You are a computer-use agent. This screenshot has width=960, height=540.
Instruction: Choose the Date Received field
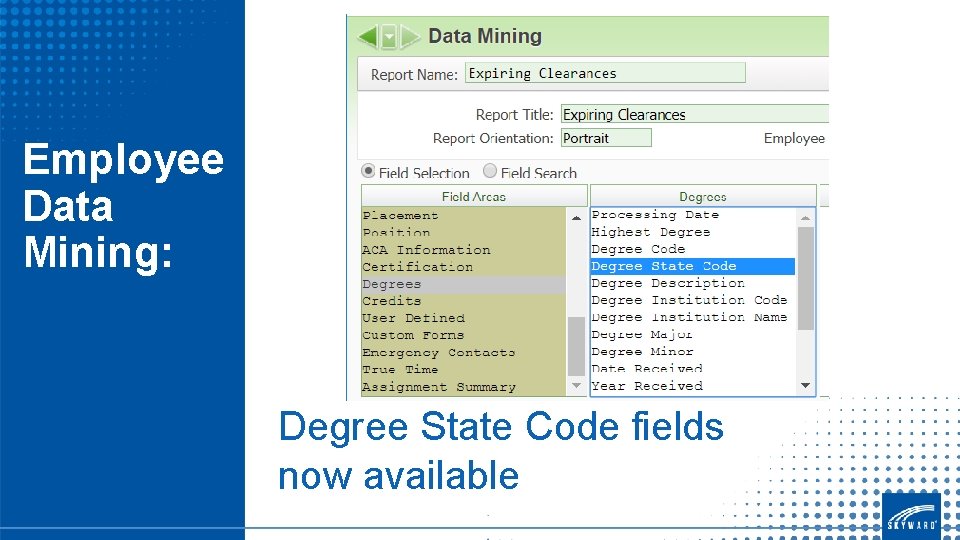[693, 369]
